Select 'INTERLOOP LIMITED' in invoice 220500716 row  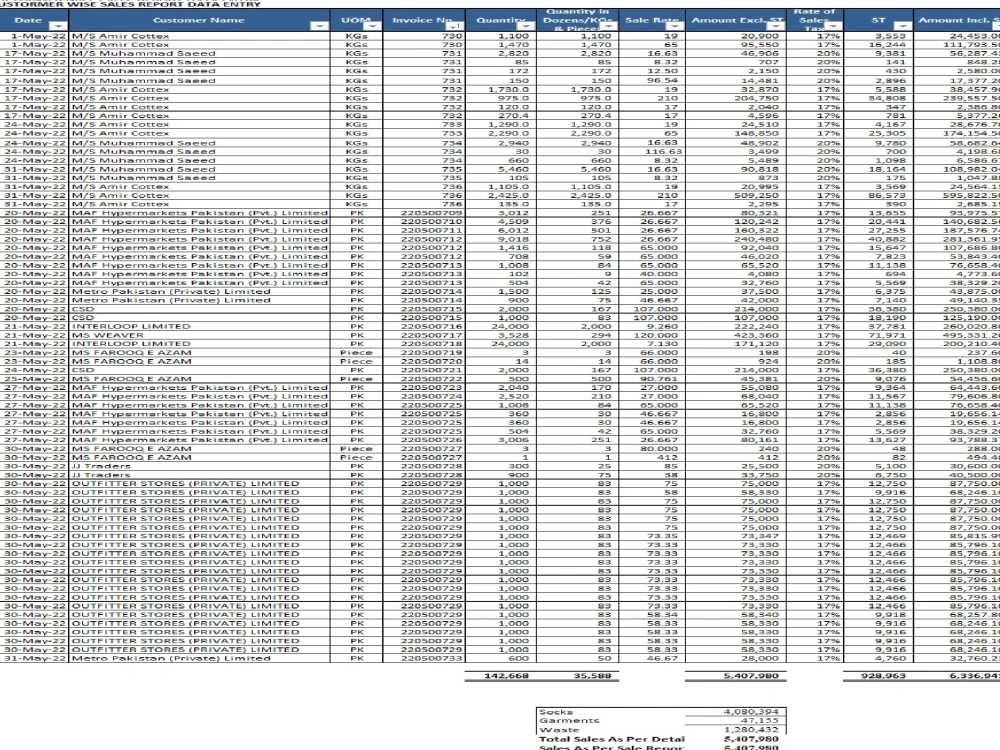point(131,327)
